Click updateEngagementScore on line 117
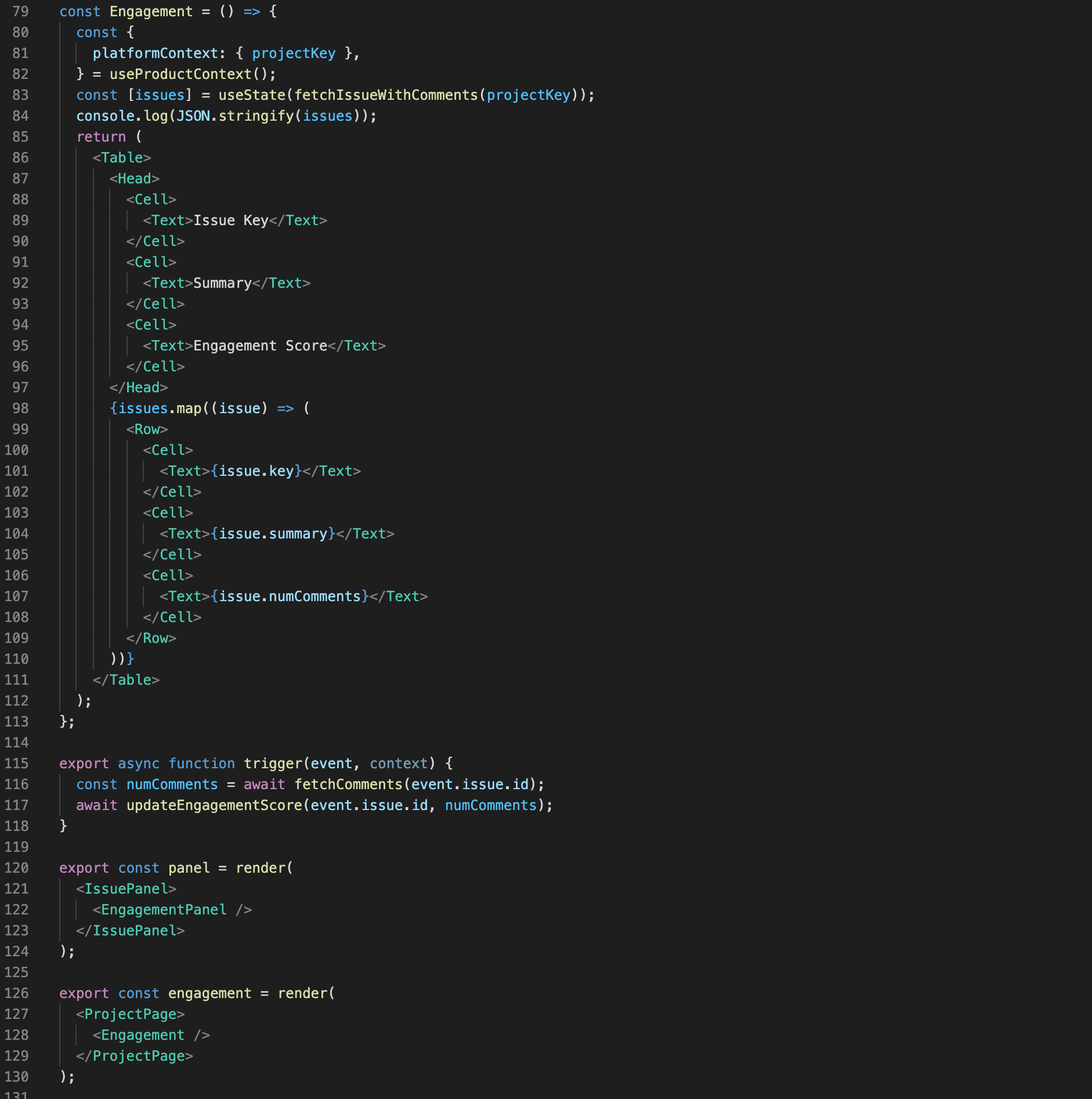 [214, 805]
